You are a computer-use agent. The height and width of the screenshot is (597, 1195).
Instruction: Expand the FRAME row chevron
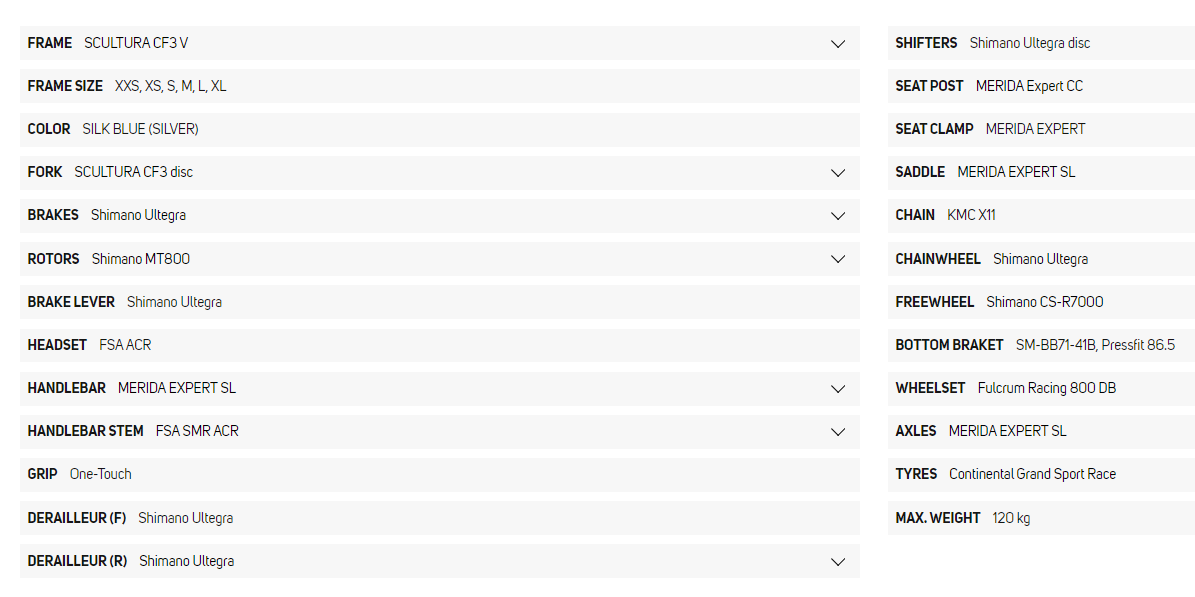tap(838, 44)
